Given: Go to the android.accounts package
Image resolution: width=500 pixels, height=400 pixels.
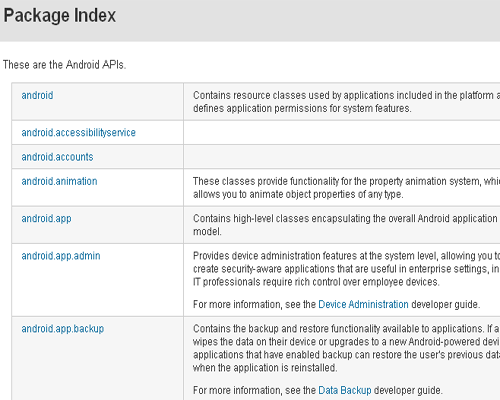Looking at the screenshot, I should 57,157.
